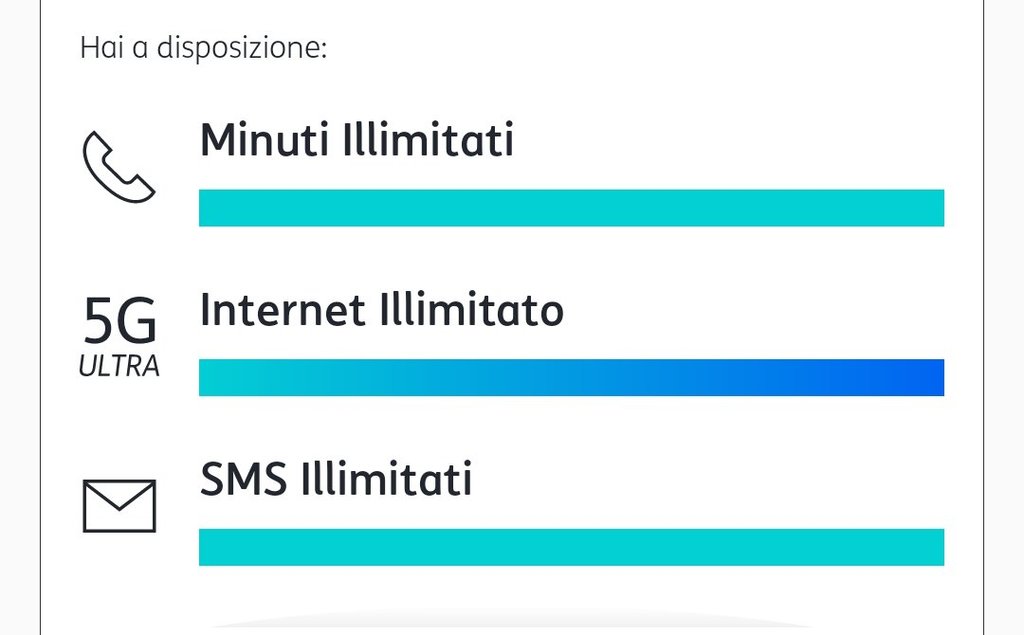This screenshot has width=1024, height=635.
Task: Click the phone handset icon
Action: point(118,167)
